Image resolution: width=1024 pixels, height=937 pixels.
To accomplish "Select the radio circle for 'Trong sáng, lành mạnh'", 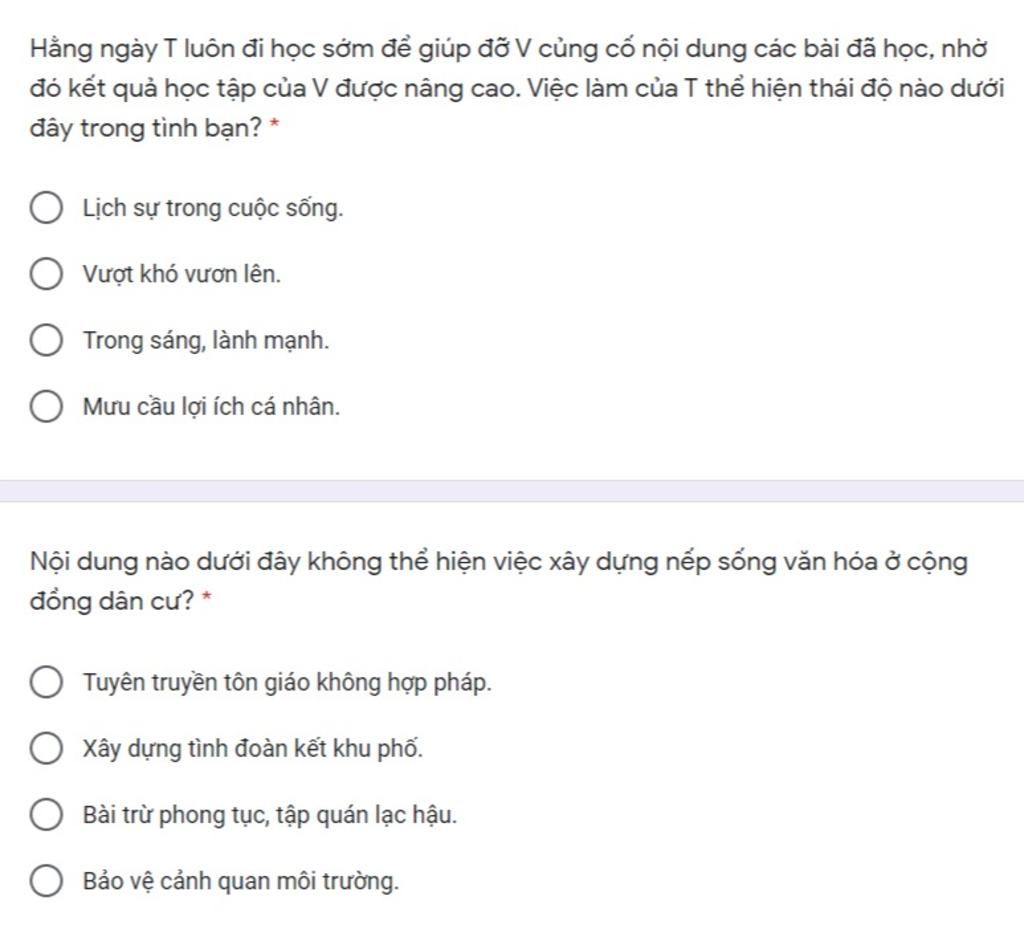I will point(46,341).
